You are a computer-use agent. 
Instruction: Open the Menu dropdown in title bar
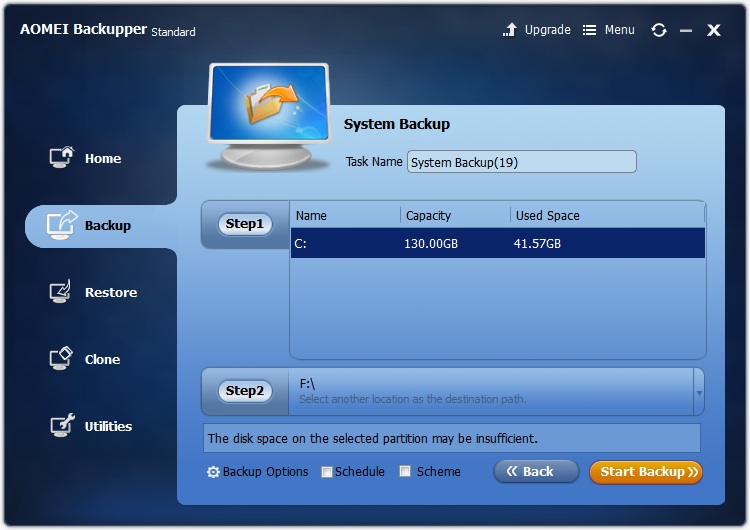point(608,30)
